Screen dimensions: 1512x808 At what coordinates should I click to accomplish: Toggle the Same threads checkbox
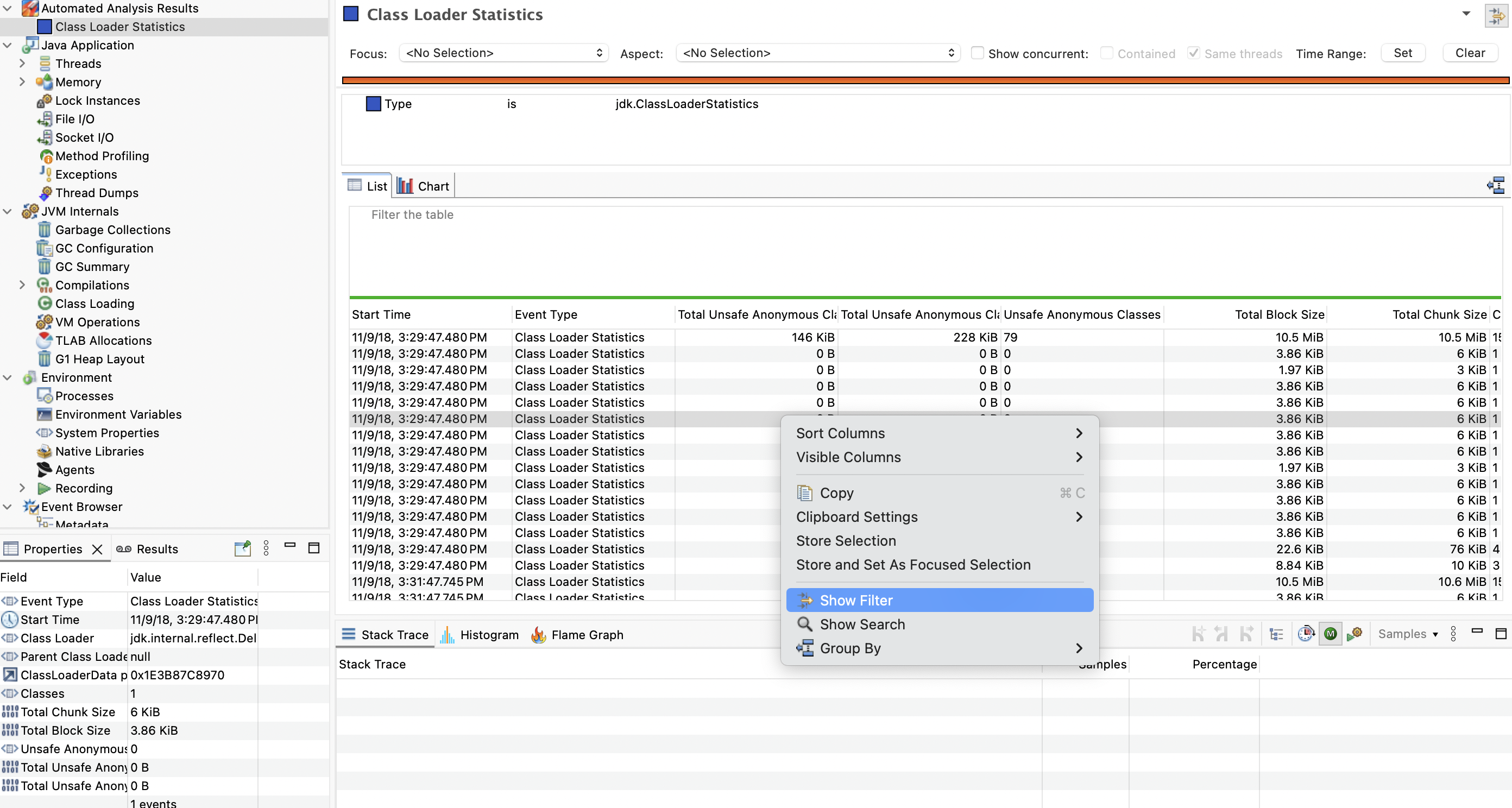[x=1193, y=53]
